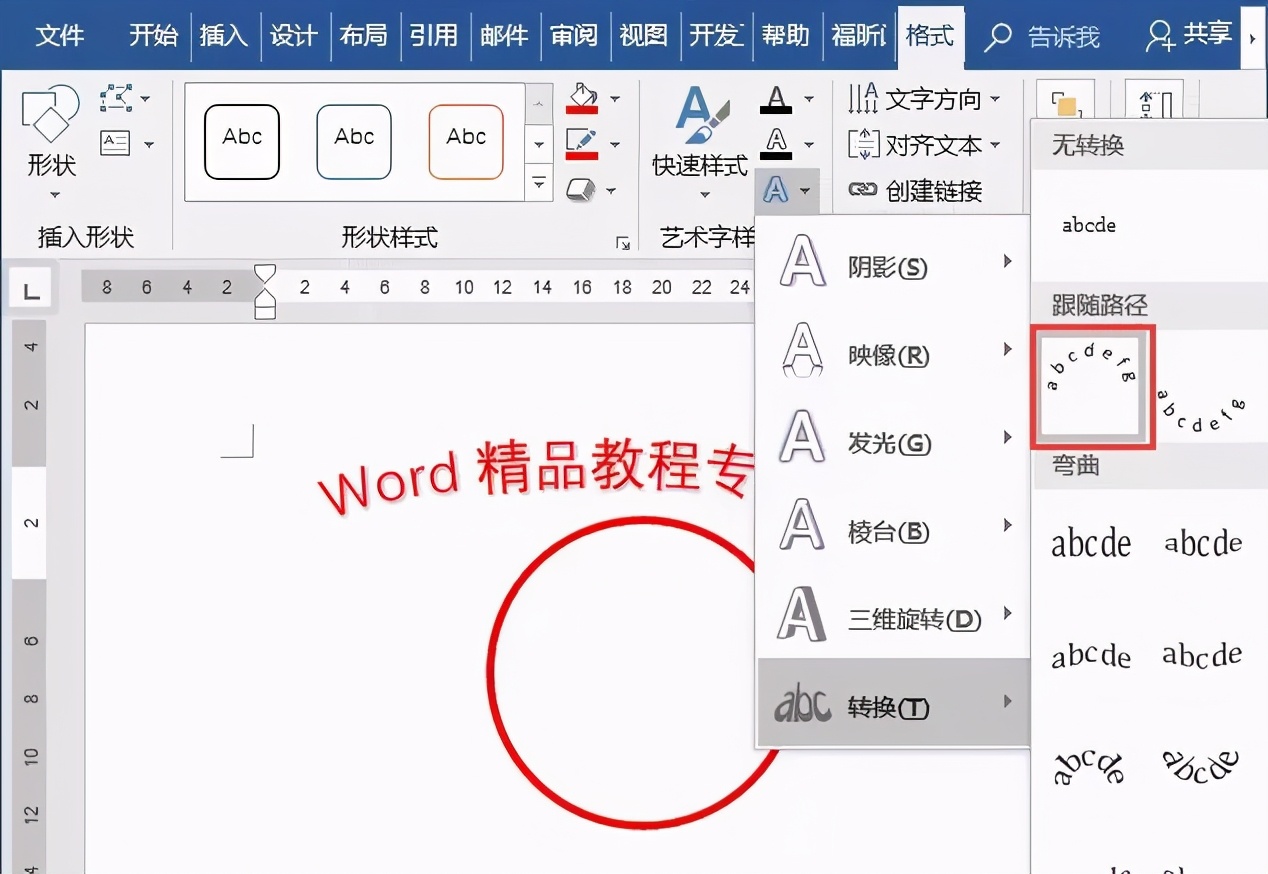Click the text outline A icon

pyautogui.click(x=776, y=143)
